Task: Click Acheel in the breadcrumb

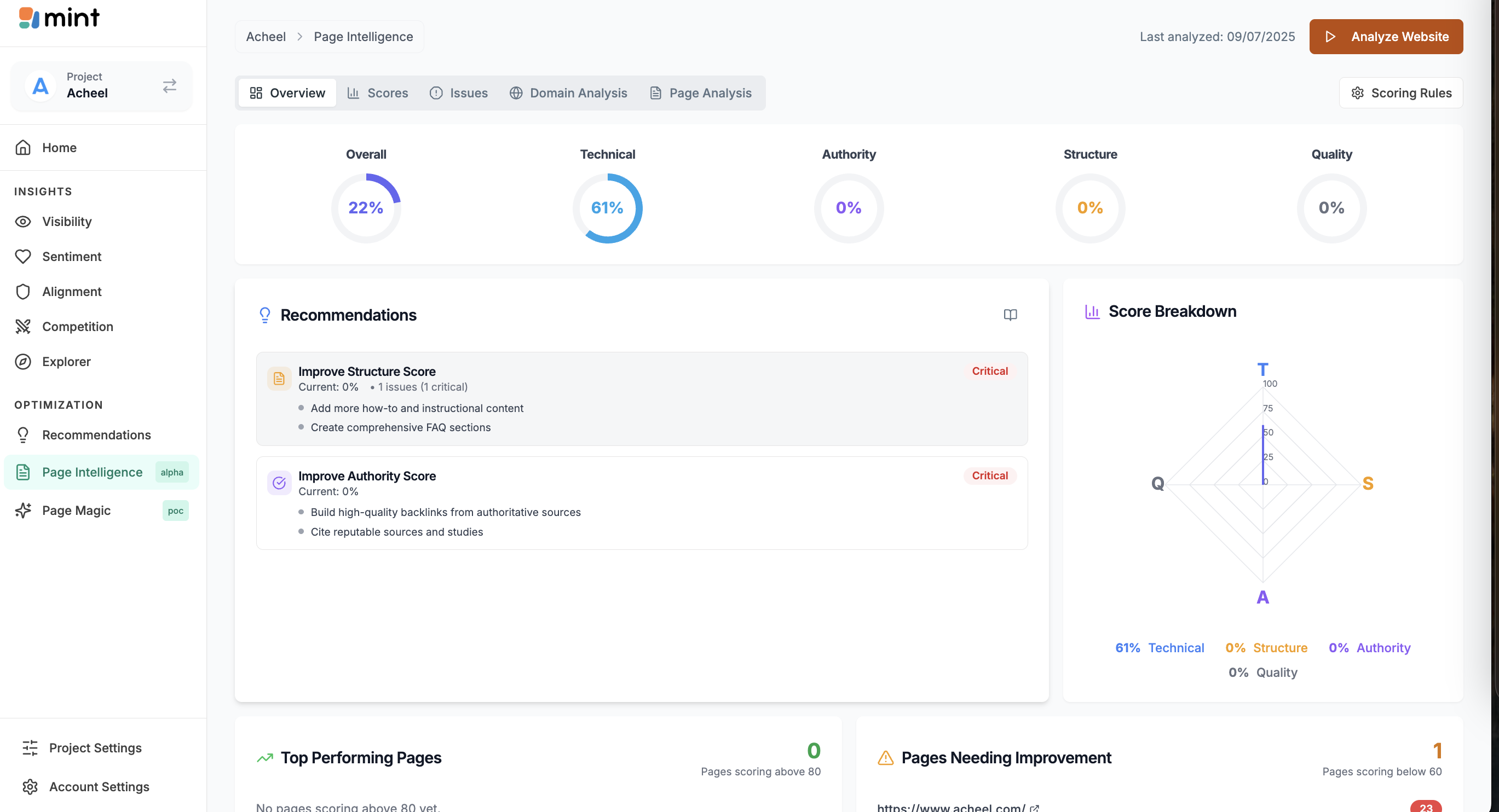Action: coord(266,37)
